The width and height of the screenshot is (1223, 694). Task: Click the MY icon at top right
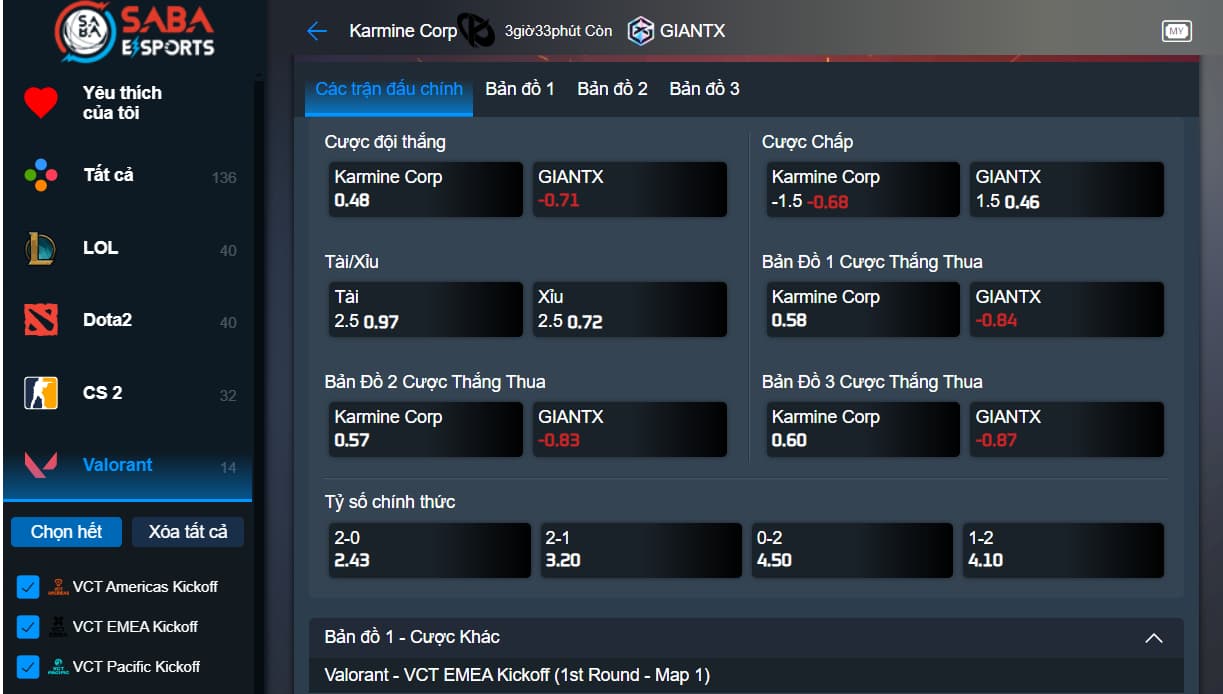[1176, 31]
